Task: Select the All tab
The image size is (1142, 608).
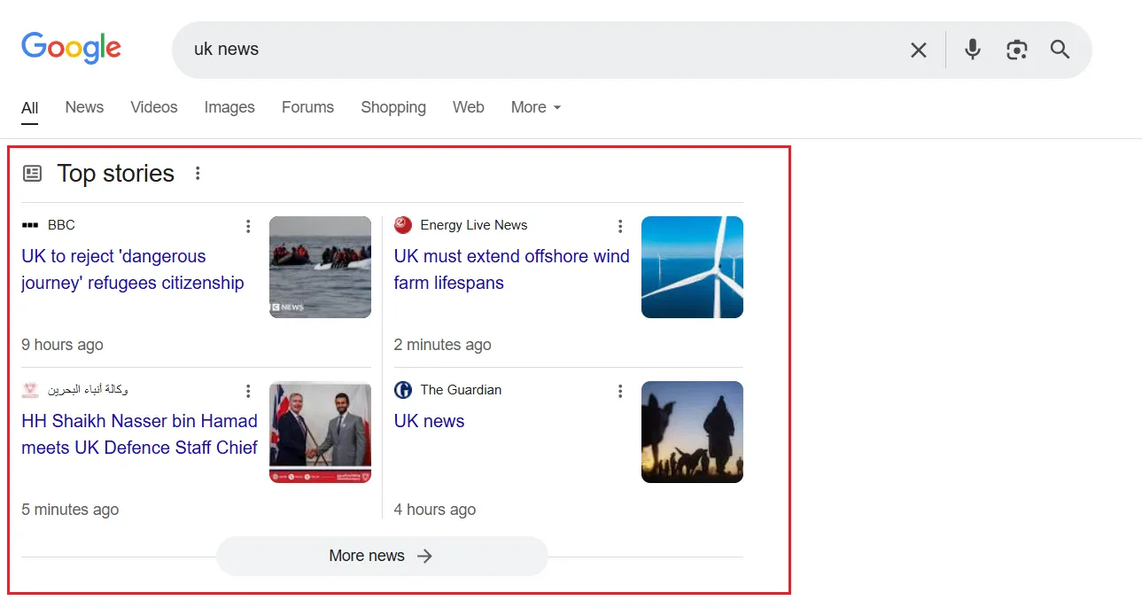Action: (x=30, y=108)
